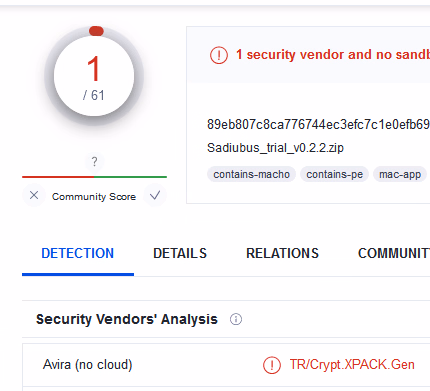Click the info icon beside Security Vendors' Analysis
Viewport: 430px width, 391px height.
(236, 319)
